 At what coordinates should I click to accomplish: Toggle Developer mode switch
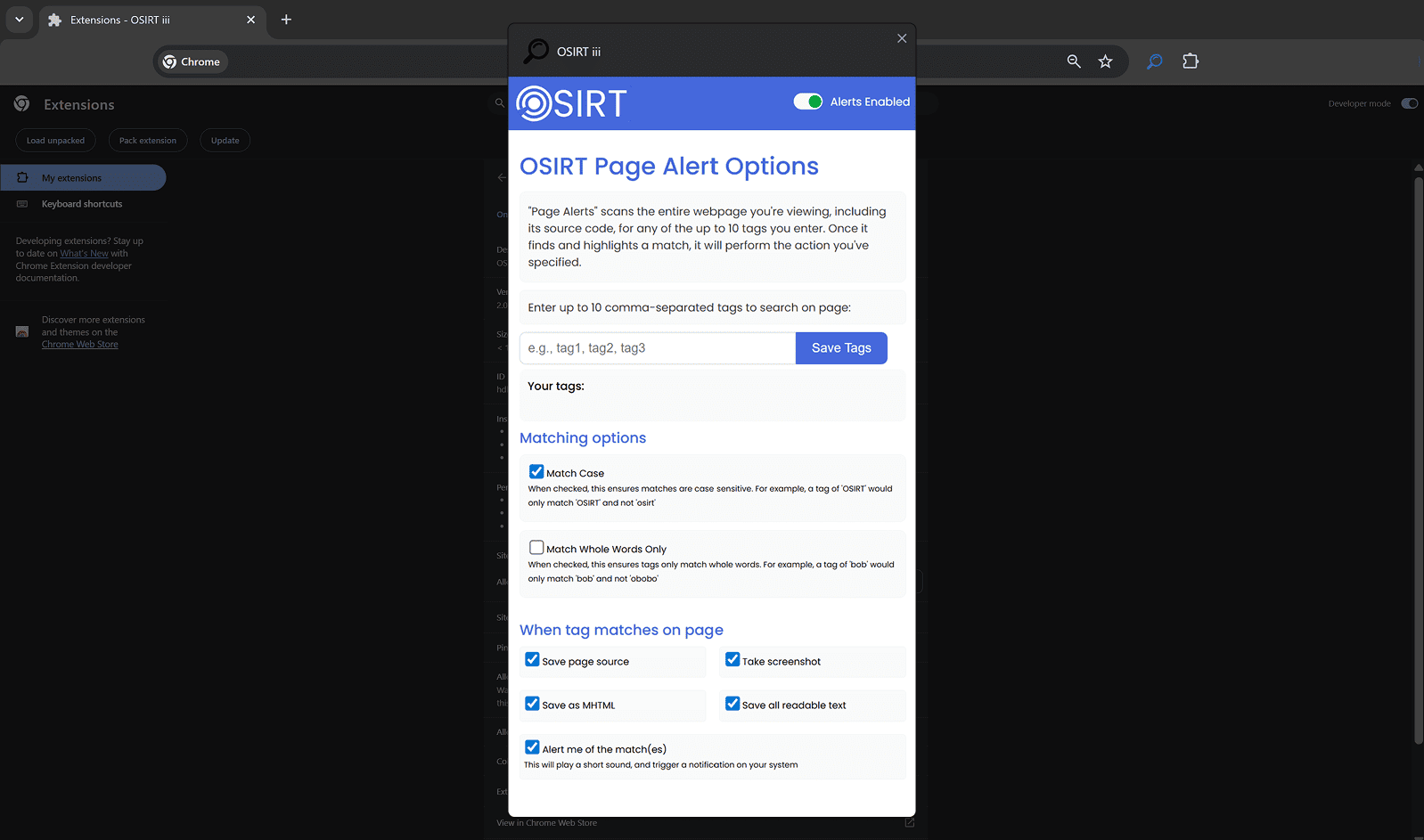1409,103
